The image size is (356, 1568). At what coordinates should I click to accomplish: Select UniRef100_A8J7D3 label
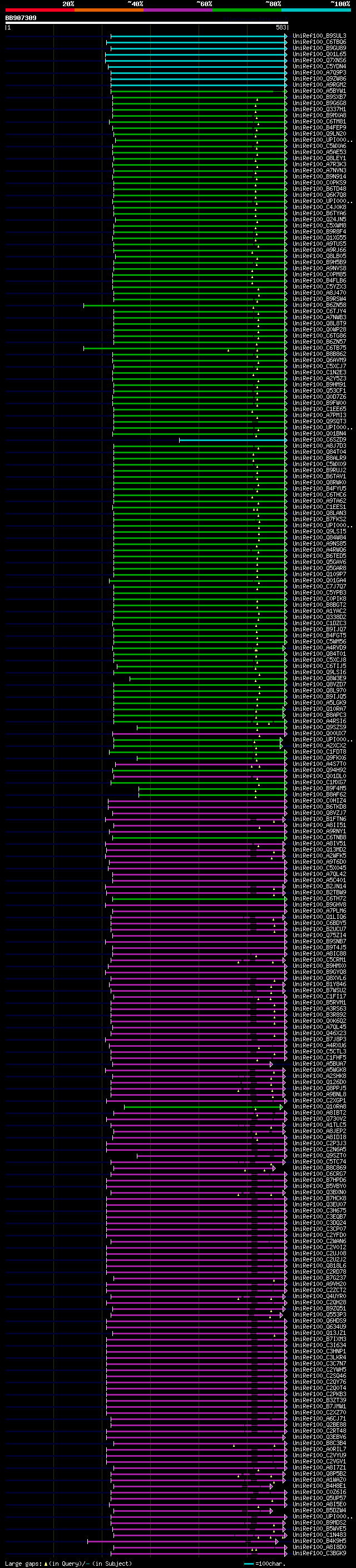coord(319,446)
